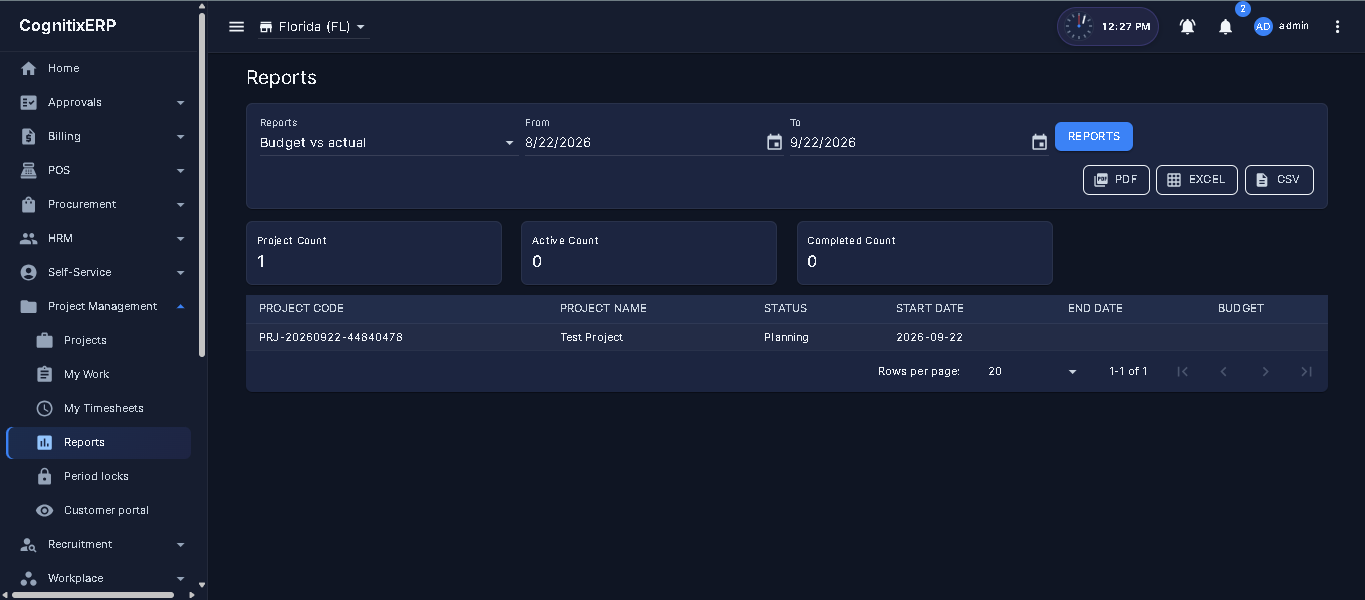The image size is (1365, 600).
Task: Click the AD admin avatar
Action: point(1263,27)
